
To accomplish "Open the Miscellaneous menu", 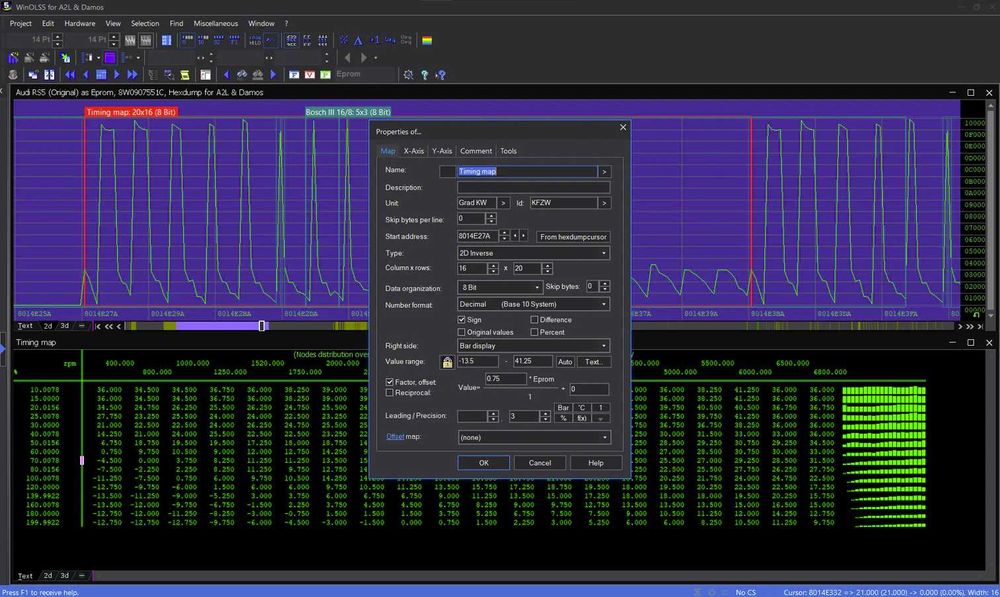I will [216, 24].
